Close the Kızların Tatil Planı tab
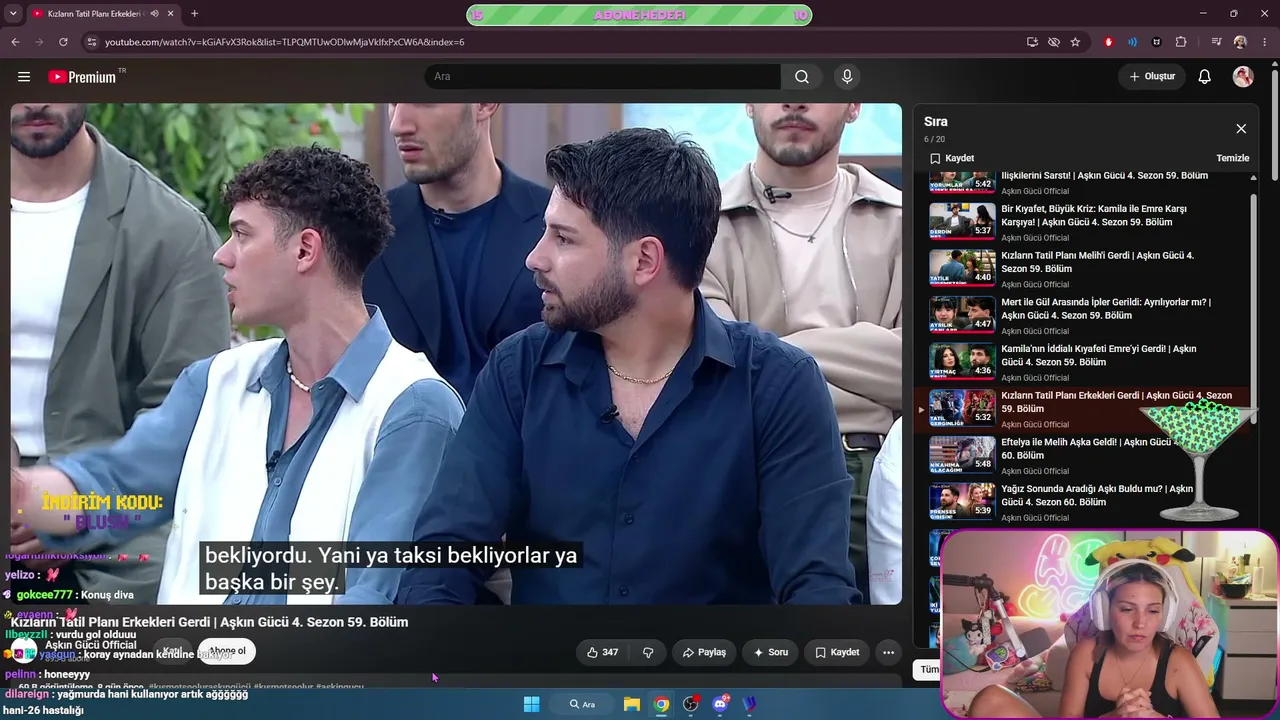This screenshot has width=1280, height=720. coord(171,14)
